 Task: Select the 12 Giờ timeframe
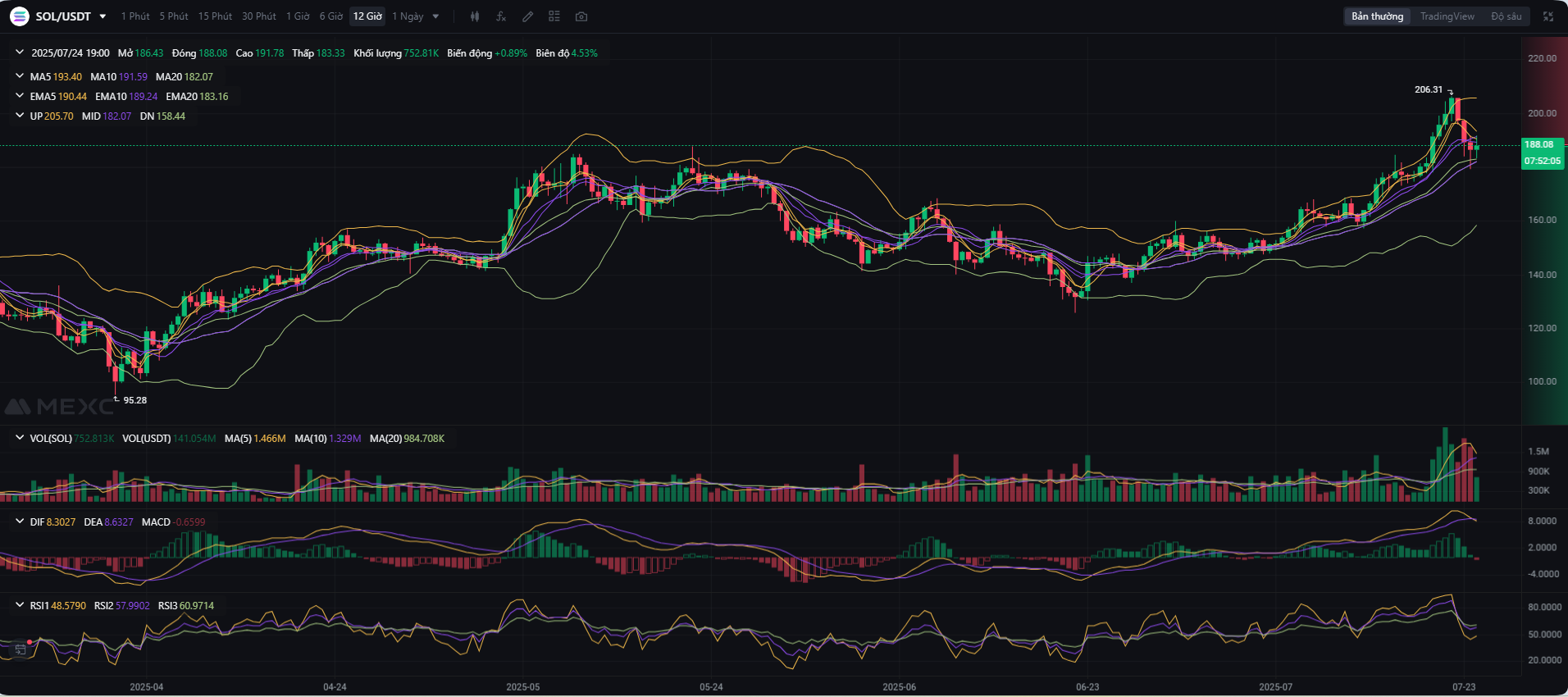click(x=367, y=16)
